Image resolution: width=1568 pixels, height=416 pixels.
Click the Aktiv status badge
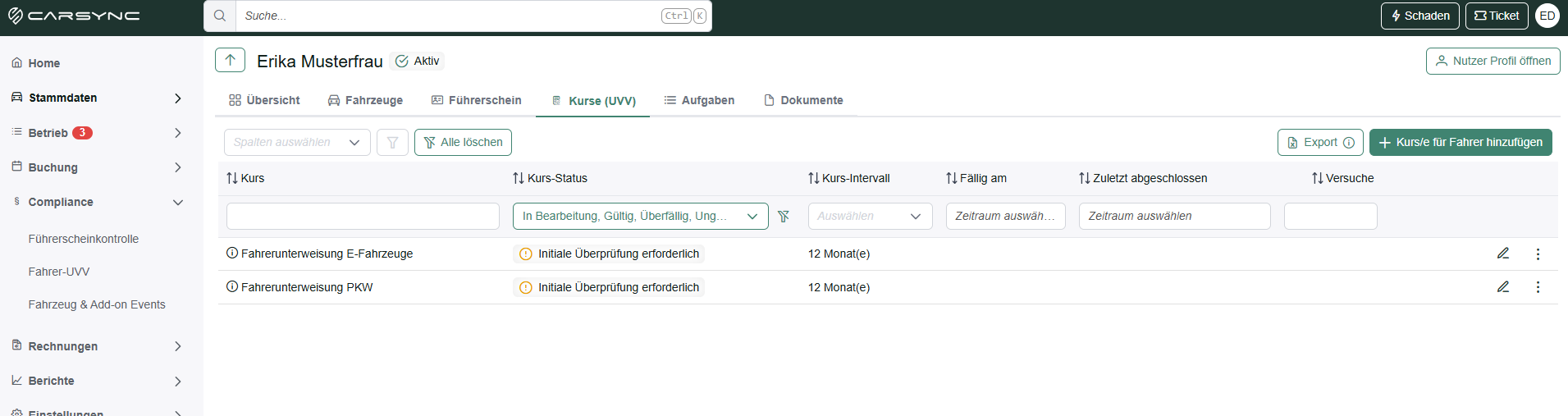coord(418,61)
